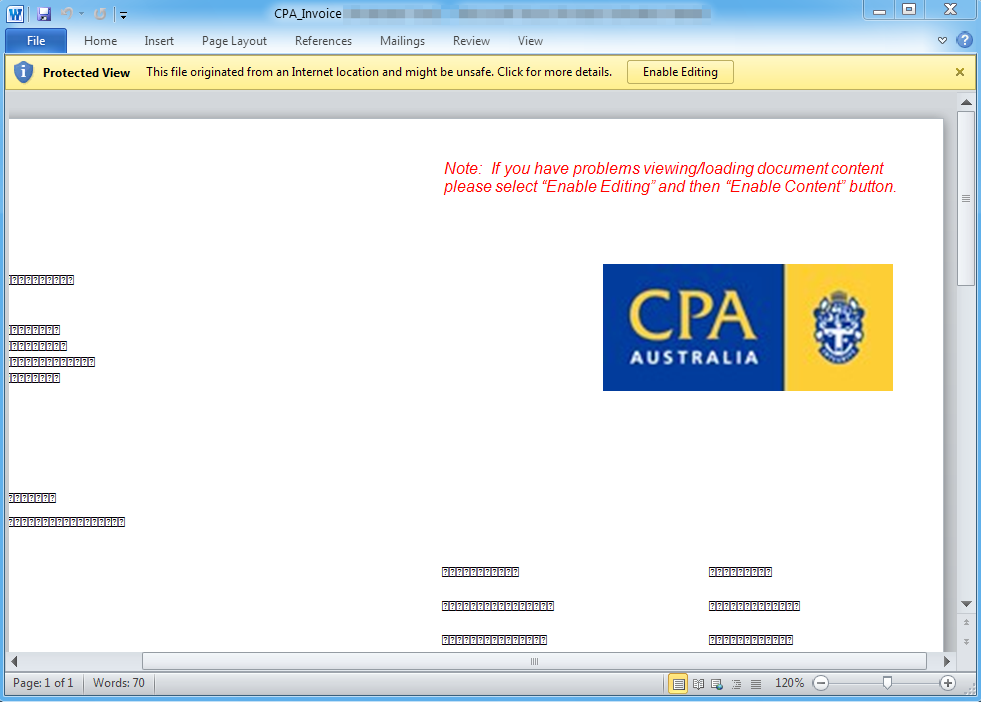Switch to Web Layout view icon

point(717,684)
